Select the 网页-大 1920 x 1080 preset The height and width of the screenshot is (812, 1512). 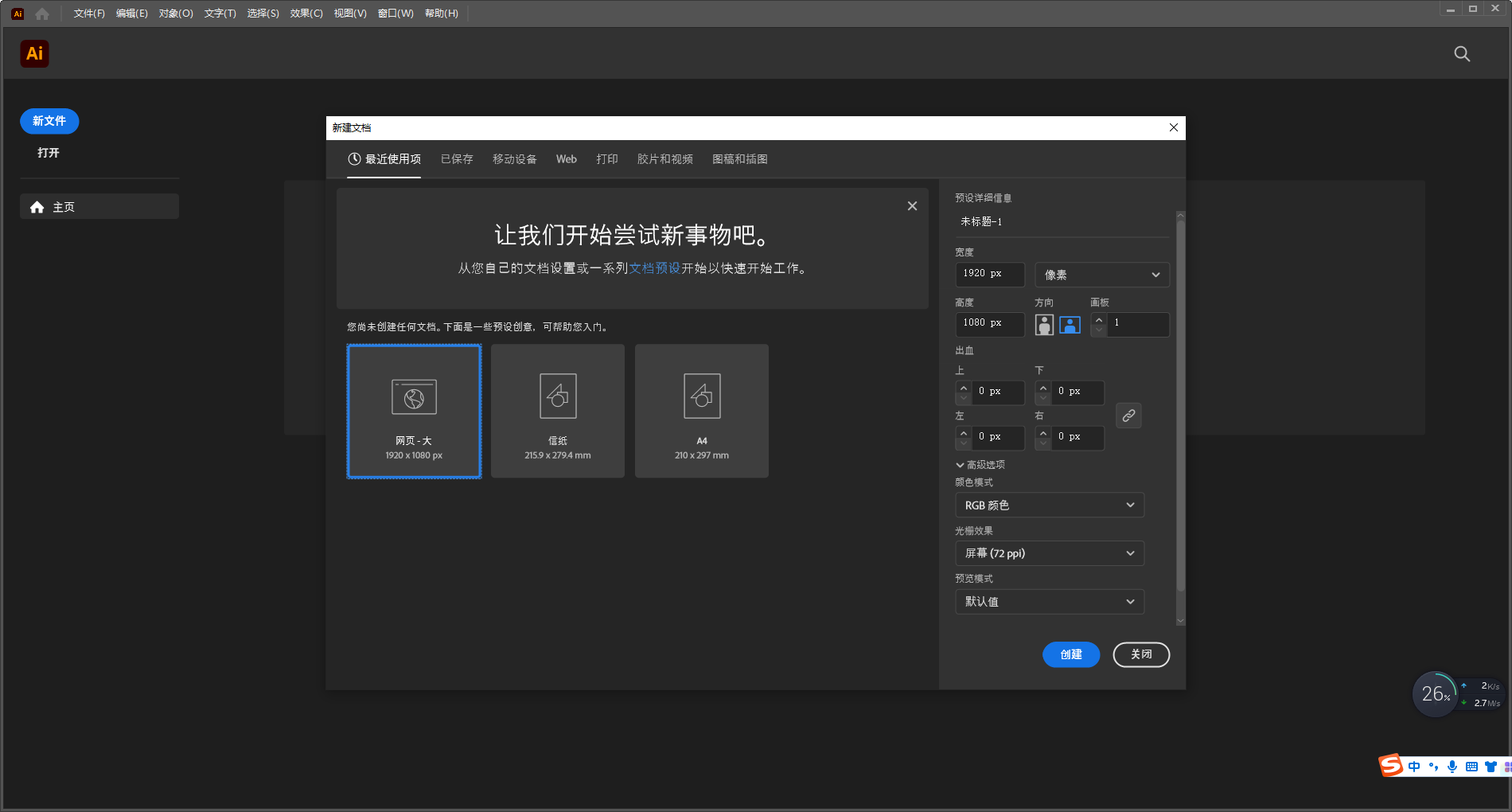(414, 411)
